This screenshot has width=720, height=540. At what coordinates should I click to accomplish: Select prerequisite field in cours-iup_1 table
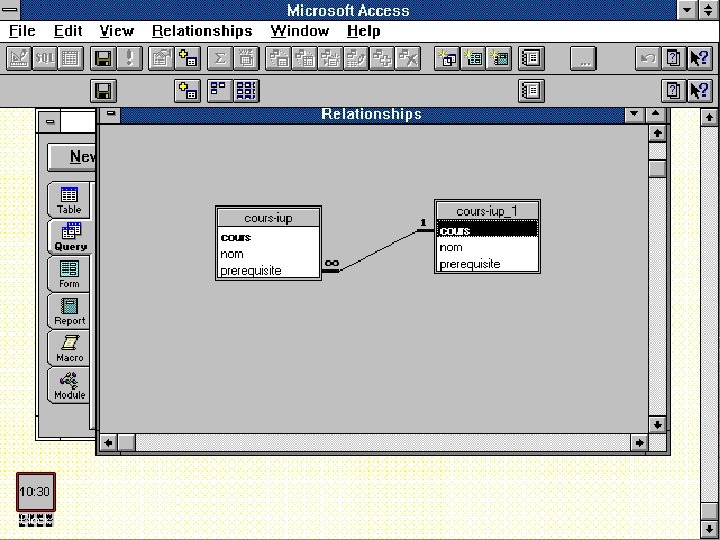[487, 264]
